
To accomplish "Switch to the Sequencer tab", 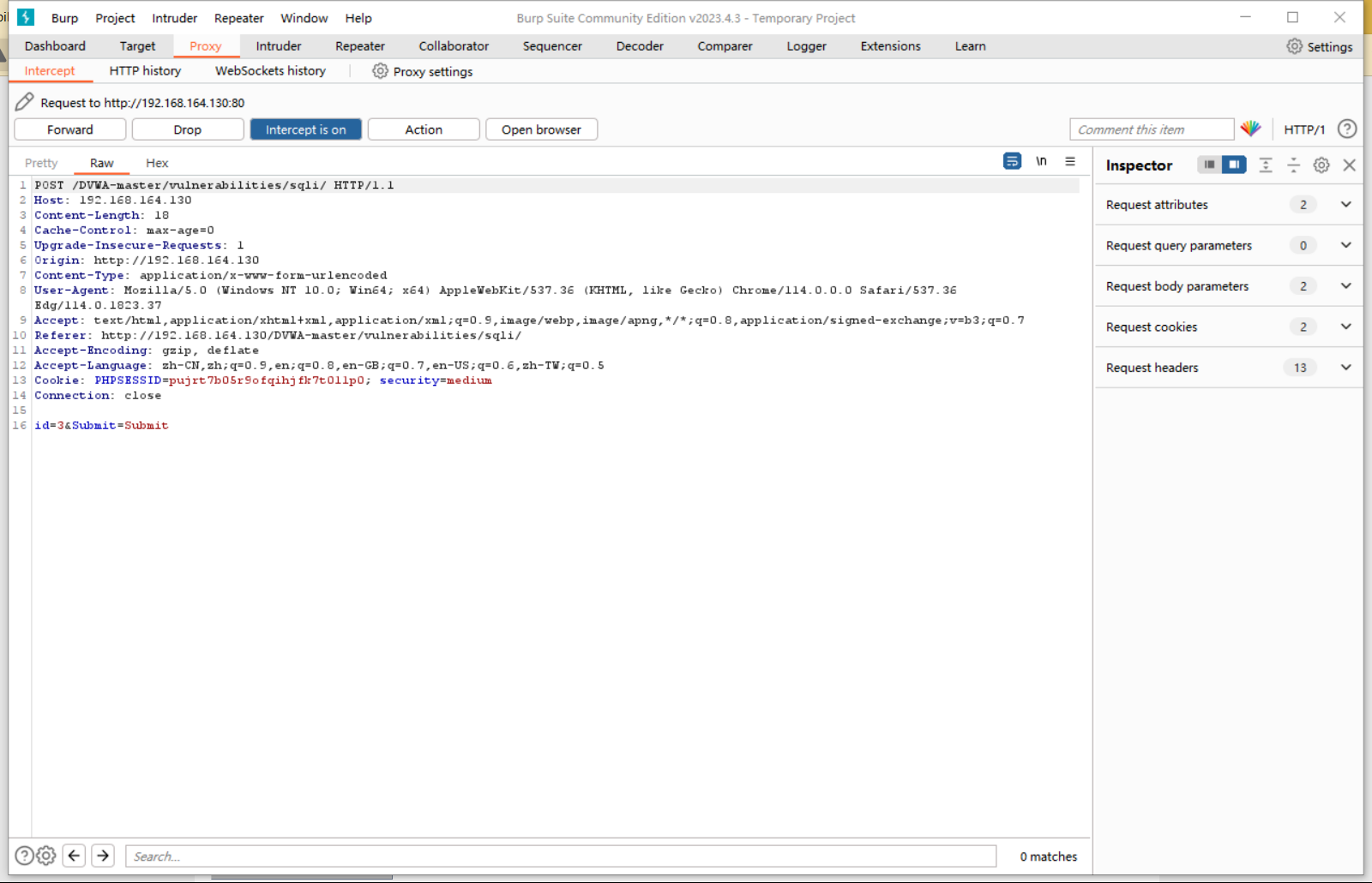I will tap(552, 46).
